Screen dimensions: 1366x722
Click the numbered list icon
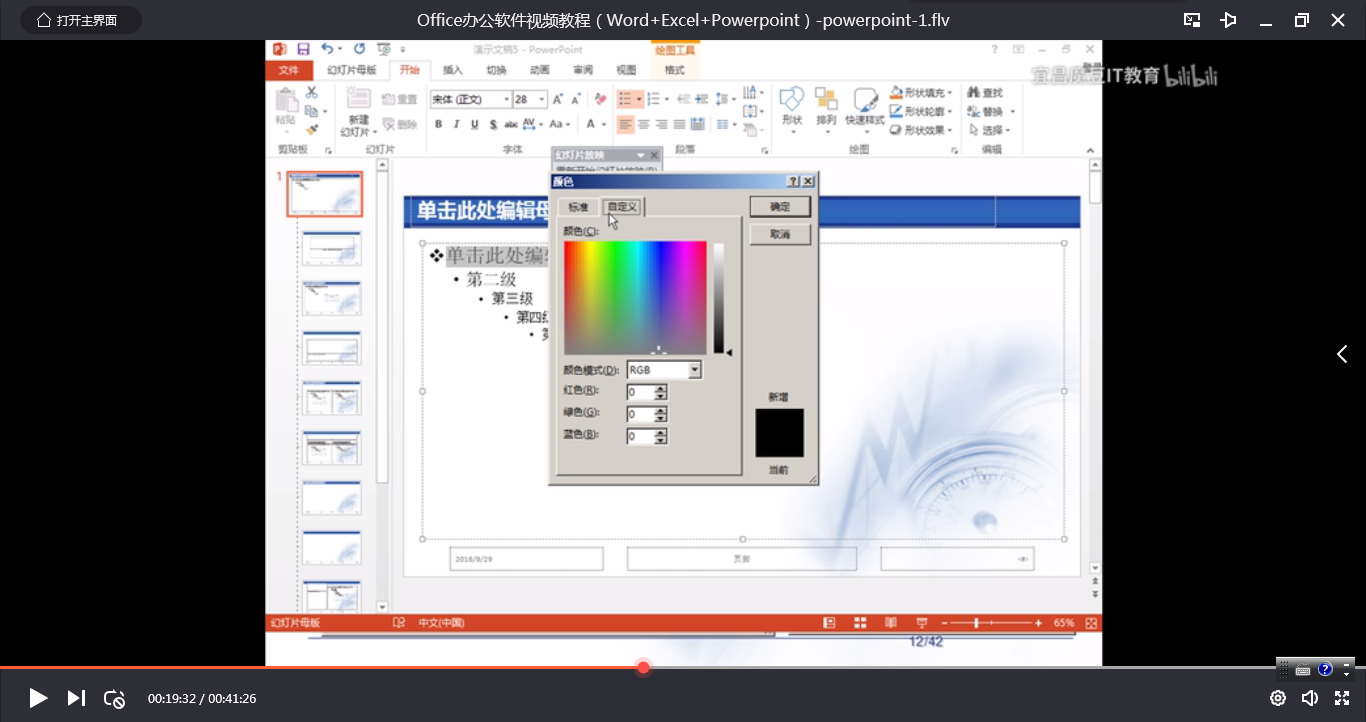pyautogui.click(x=653, y=99)
